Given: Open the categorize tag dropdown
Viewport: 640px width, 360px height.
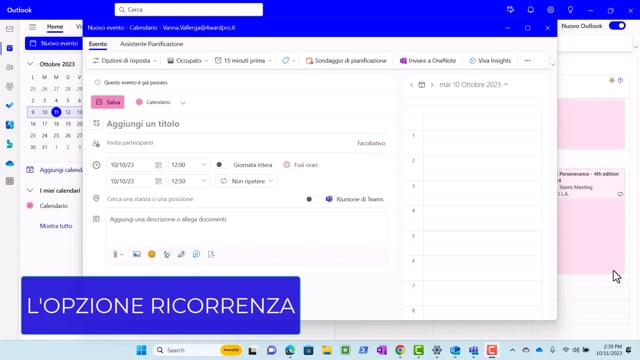Looking at the screenshot, I should click(288, 60).
